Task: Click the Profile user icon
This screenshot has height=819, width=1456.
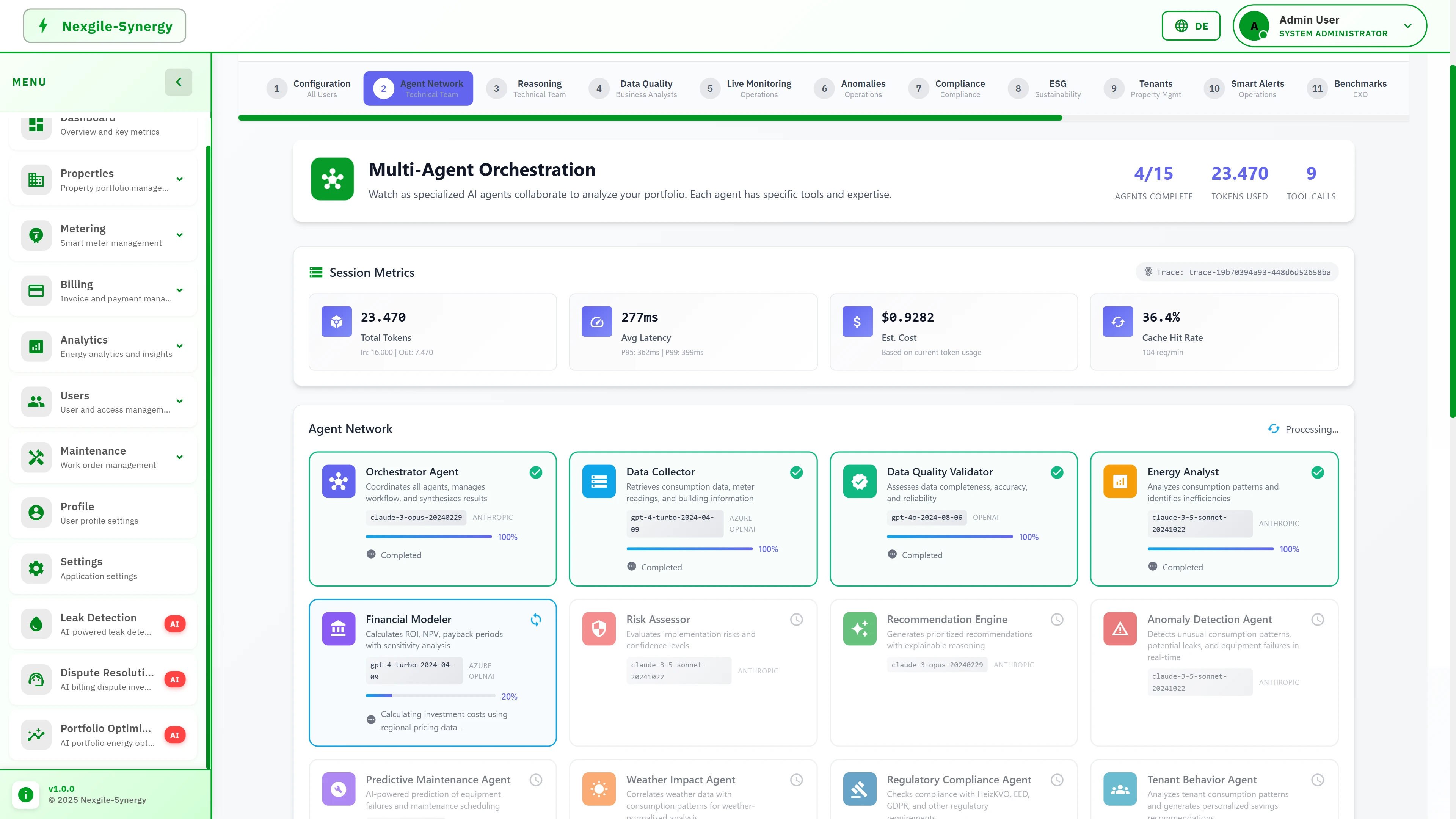Action: (36, 513)
